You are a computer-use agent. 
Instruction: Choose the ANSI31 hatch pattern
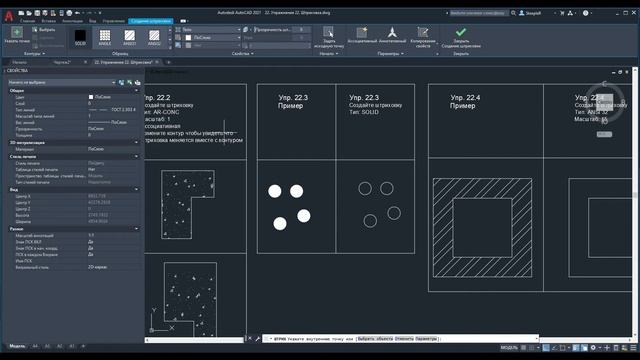point(129,37)
